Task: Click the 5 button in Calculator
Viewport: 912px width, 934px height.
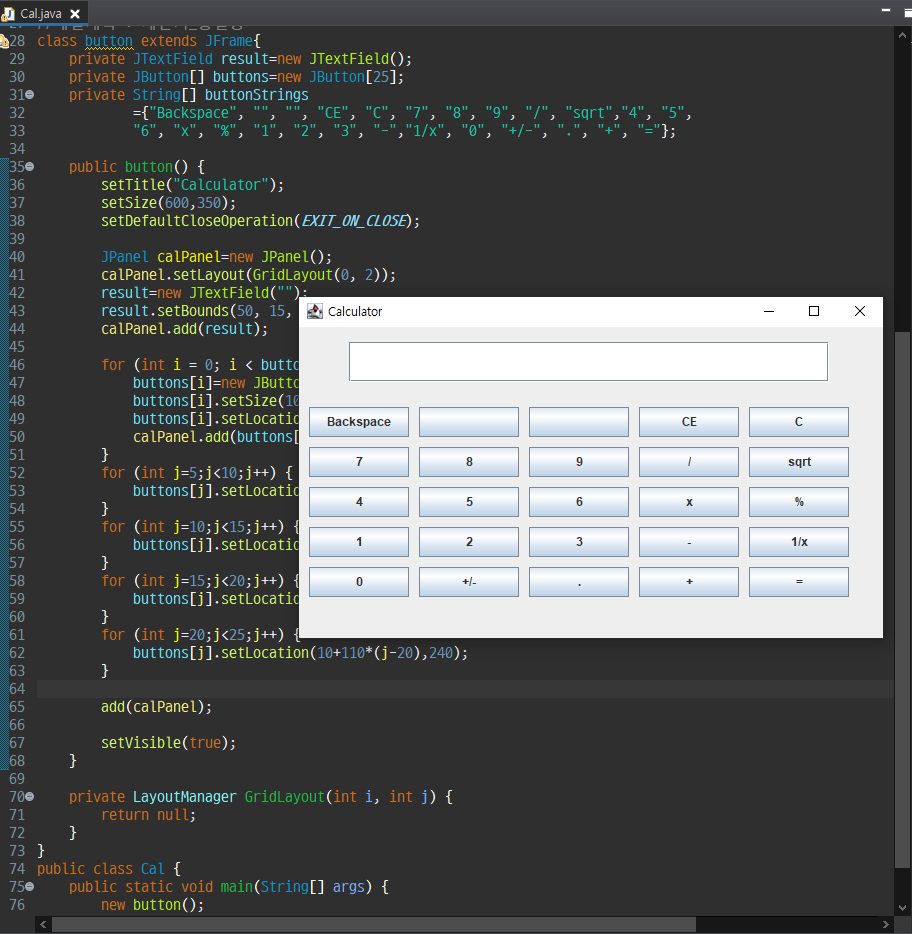Action: tap(469, 502)
